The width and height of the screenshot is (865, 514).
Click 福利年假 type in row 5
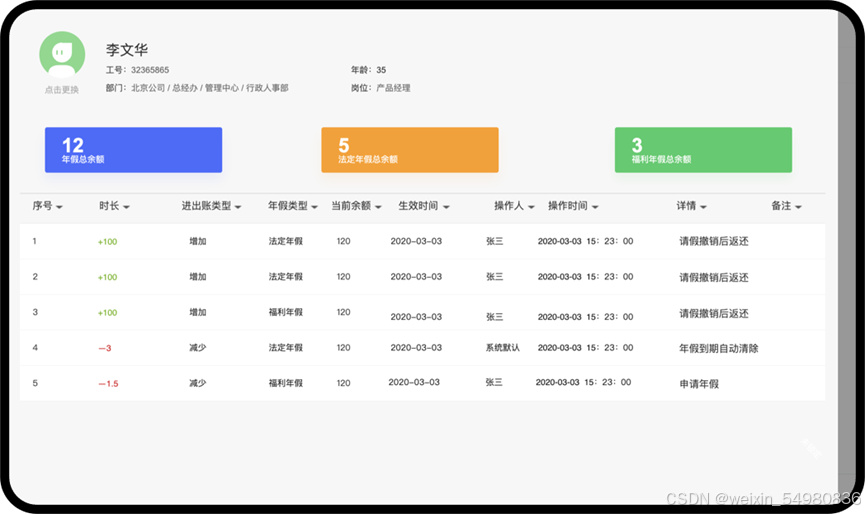coord(286,383)
